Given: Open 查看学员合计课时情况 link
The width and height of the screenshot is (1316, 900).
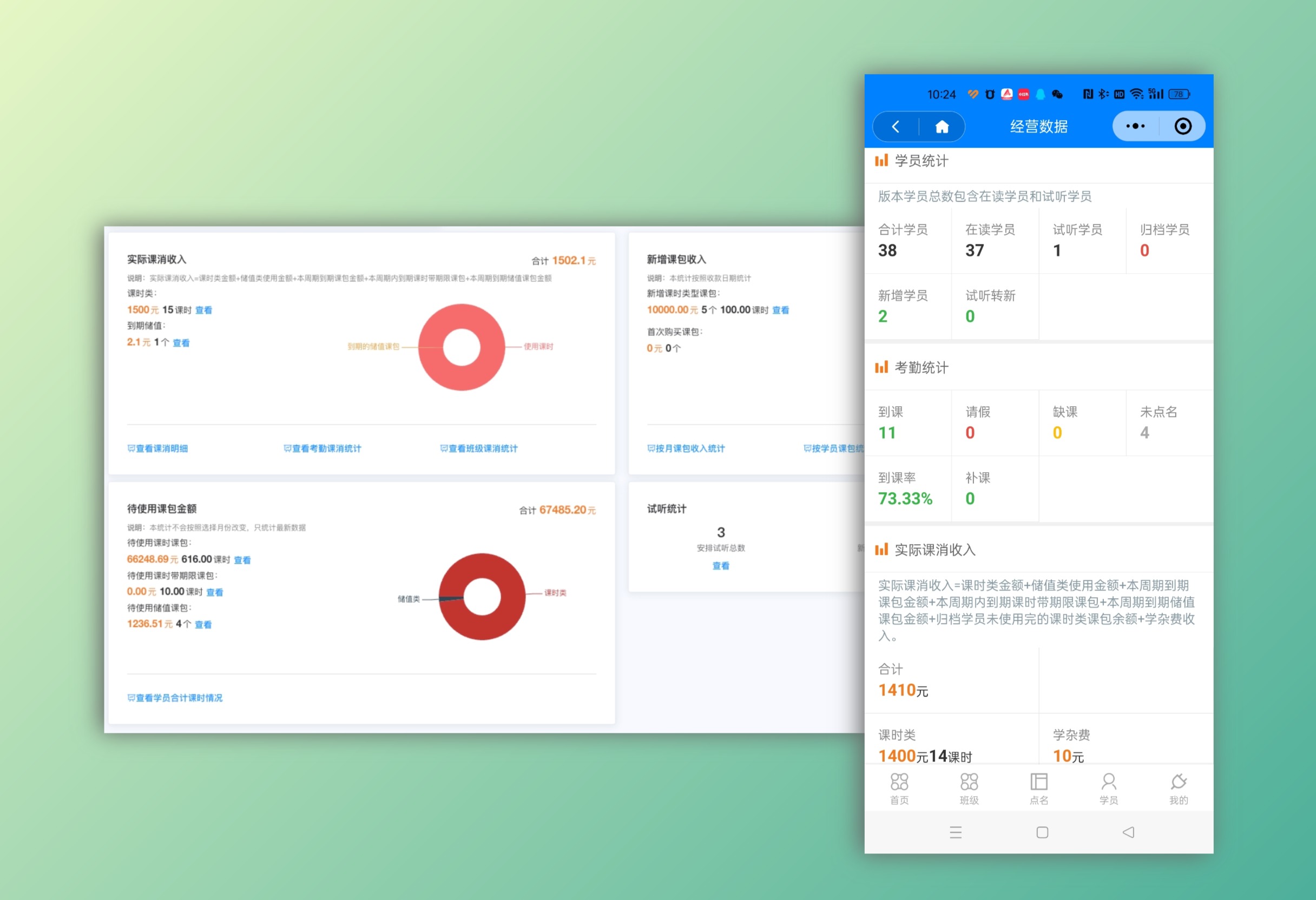Looking at the screenshot, I should click(174, 698).
